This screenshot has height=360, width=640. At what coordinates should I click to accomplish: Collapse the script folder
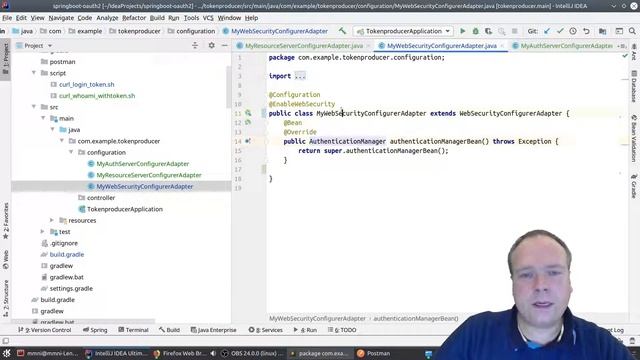tap(34, 73)
